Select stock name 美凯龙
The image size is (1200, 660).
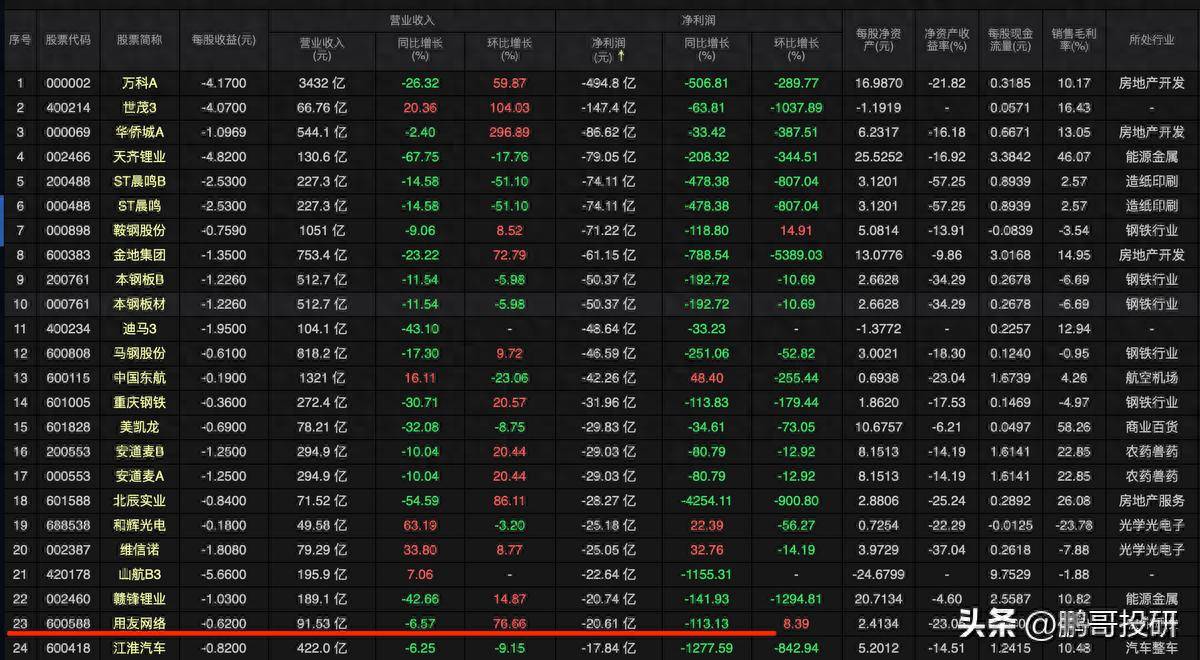click(139, 426)
